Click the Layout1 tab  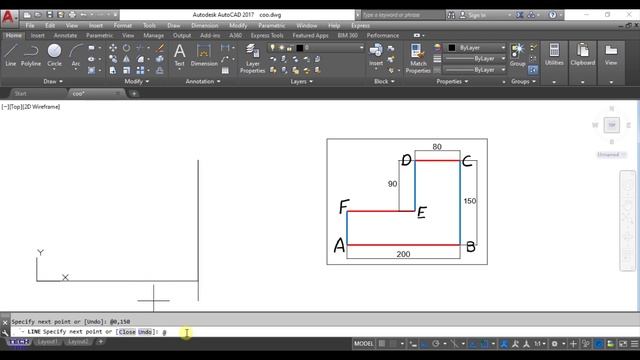click(x=47, y=342)
